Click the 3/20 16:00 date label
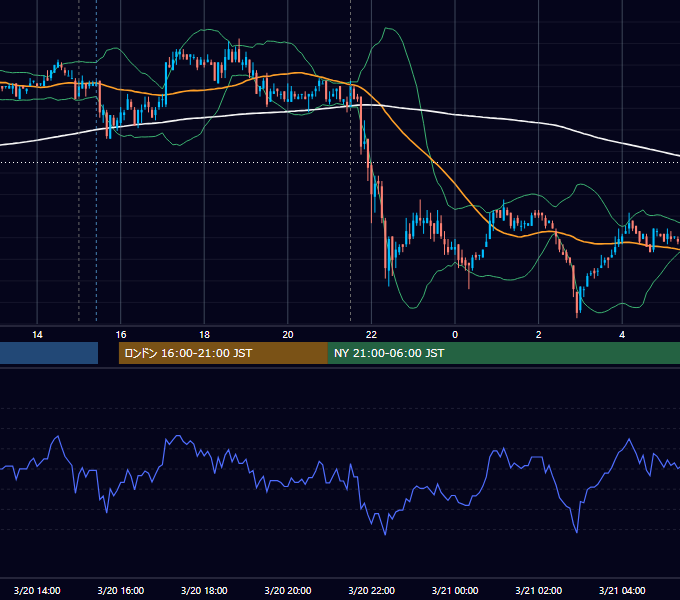 121,590
